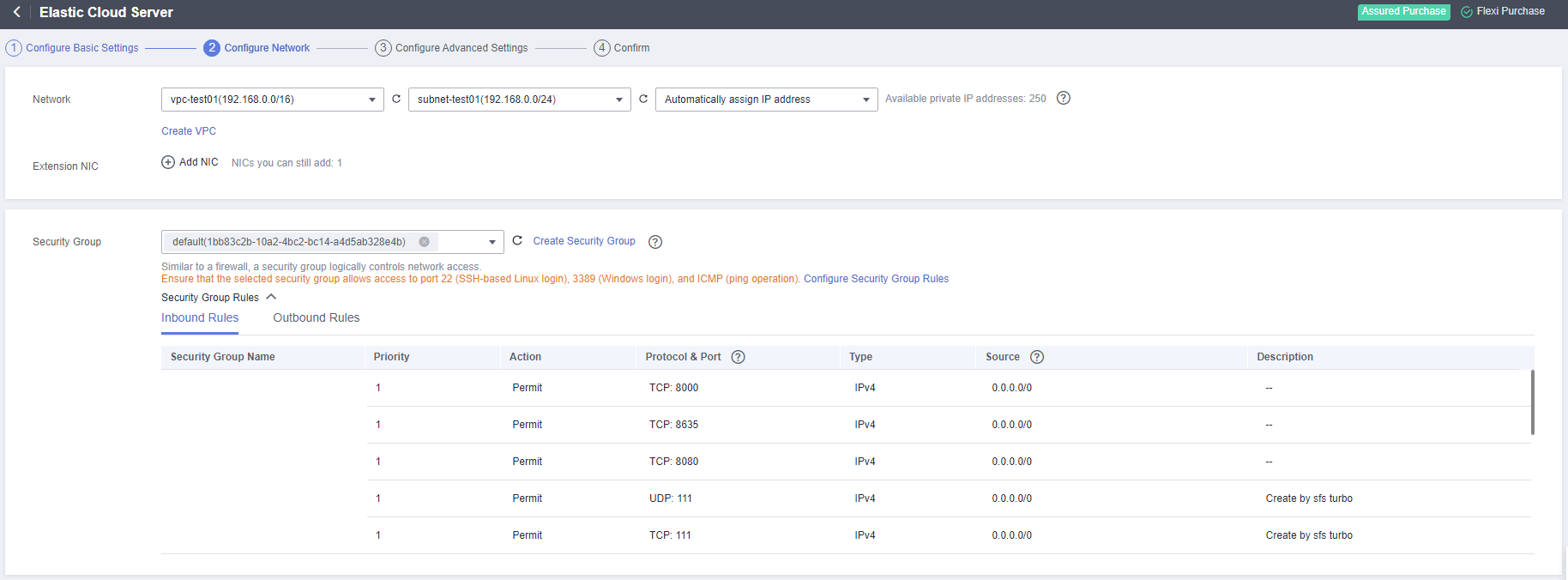Click the NICs you can still add text

pyautogui.click(x=286, y=163)
